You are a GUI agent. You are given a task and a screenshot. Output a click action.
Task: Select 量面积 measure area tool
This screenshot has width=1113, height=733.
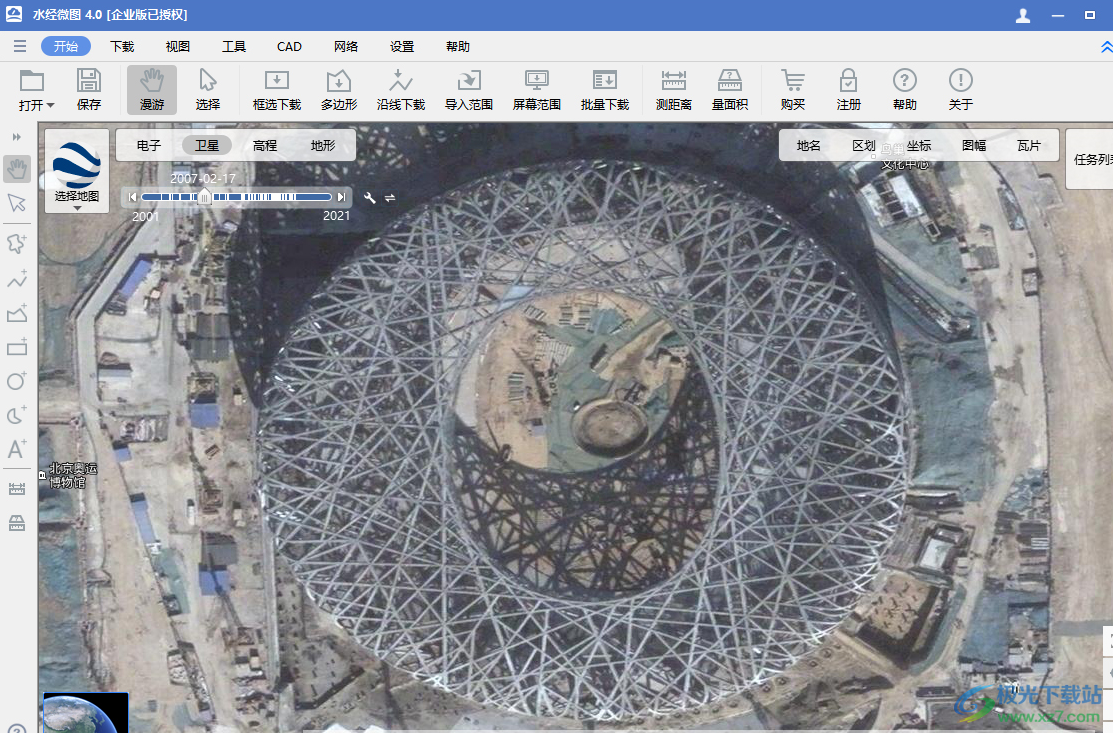click(x=730, y=89)
